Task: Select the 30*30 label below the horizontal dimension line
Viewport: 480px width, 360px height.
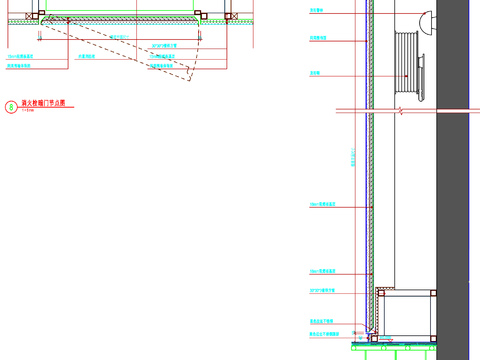Action: (x=164, y=46)
